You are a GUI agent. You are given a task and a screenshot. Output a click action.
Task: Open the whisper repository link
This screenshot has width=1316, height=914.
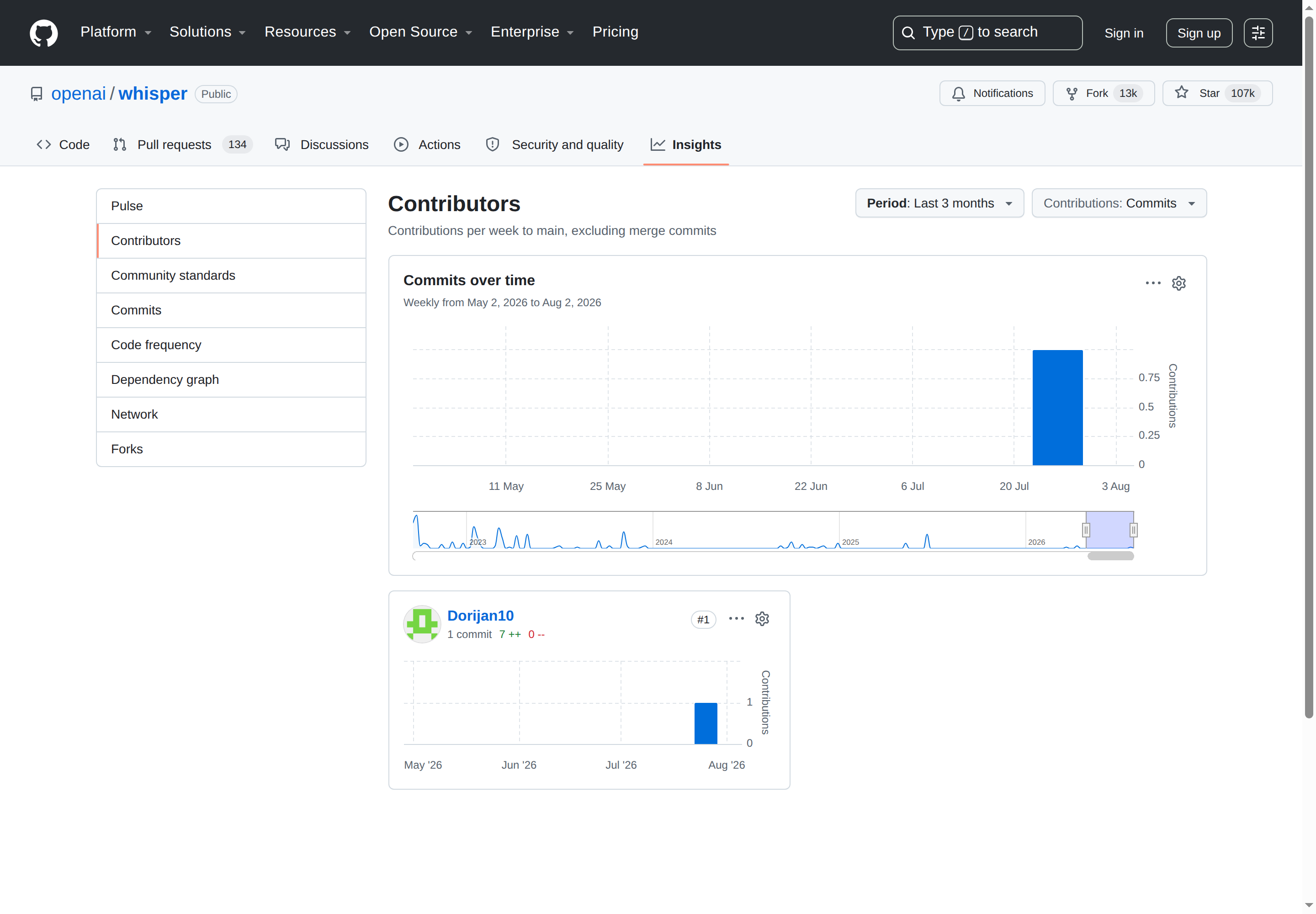click(x=152, y=93)
